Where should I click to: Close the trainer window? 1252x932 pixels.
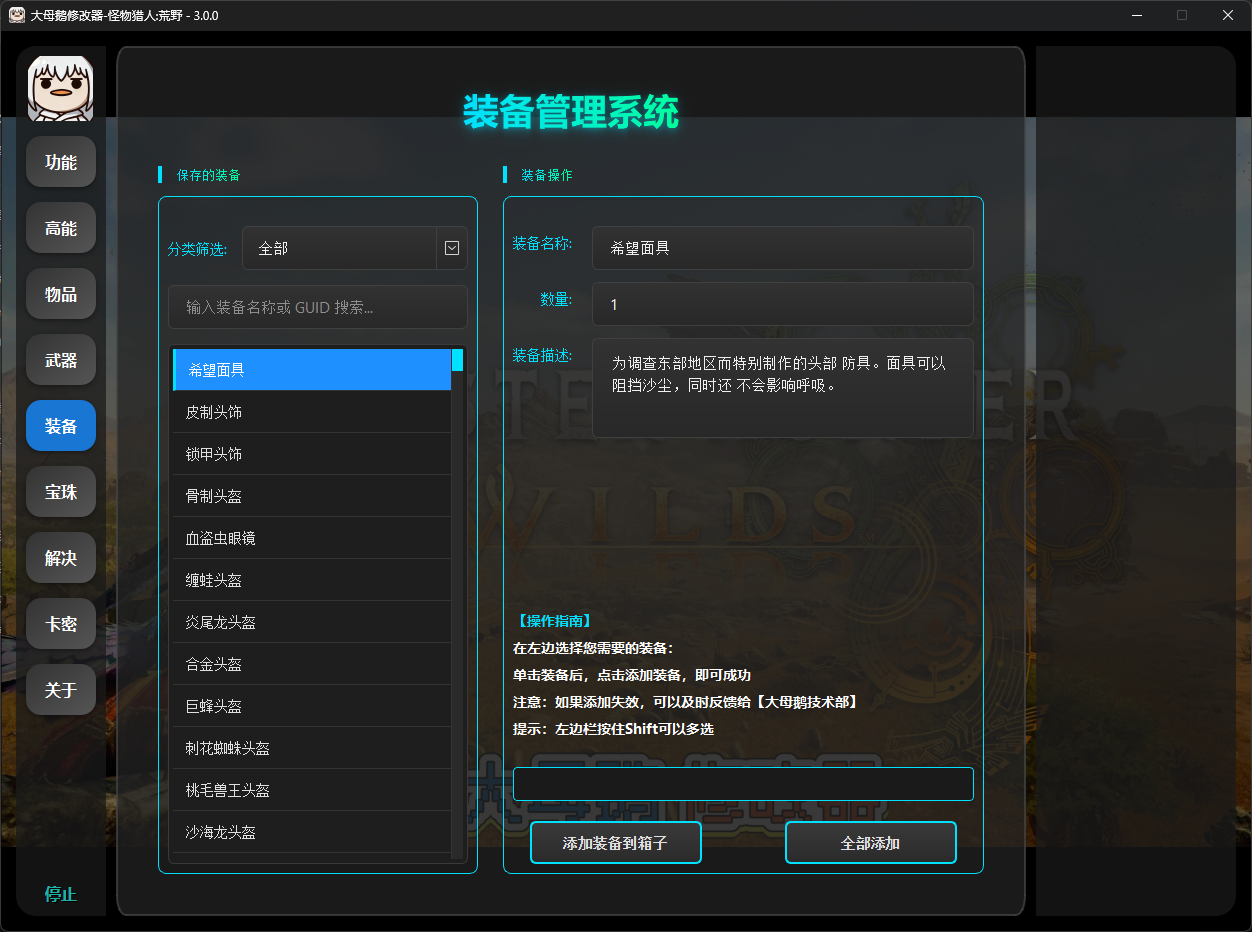(1228, 15)
